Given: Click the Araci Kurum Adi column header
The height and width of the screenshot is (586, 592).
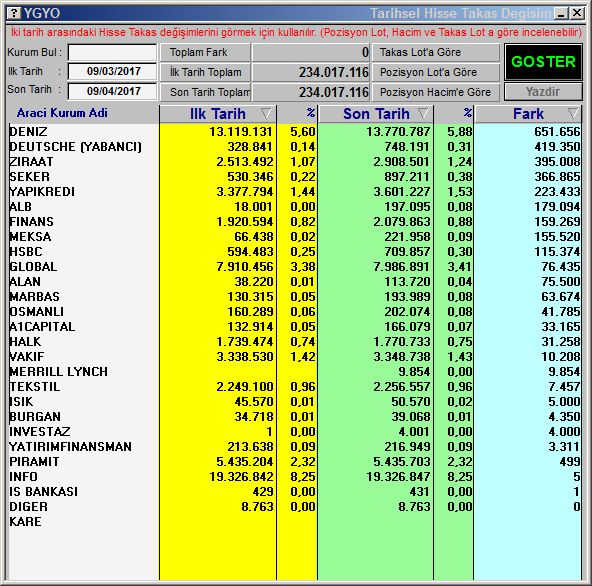Looking at the screenshot, I should [62, 113].
